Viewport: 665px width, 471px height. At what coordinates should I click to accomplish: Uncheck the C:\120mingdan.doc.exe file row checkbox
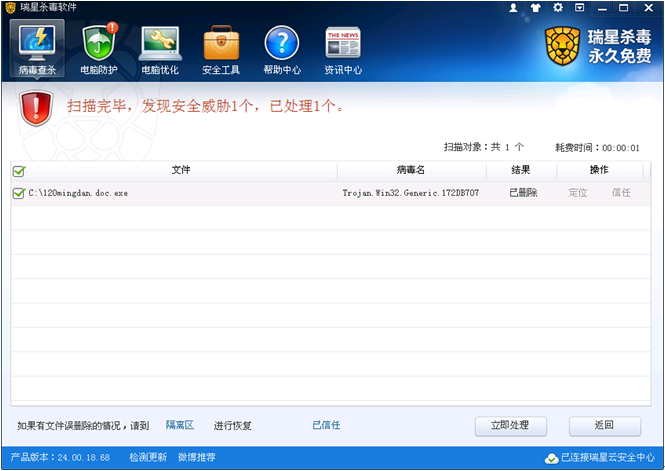click(19, 193)
